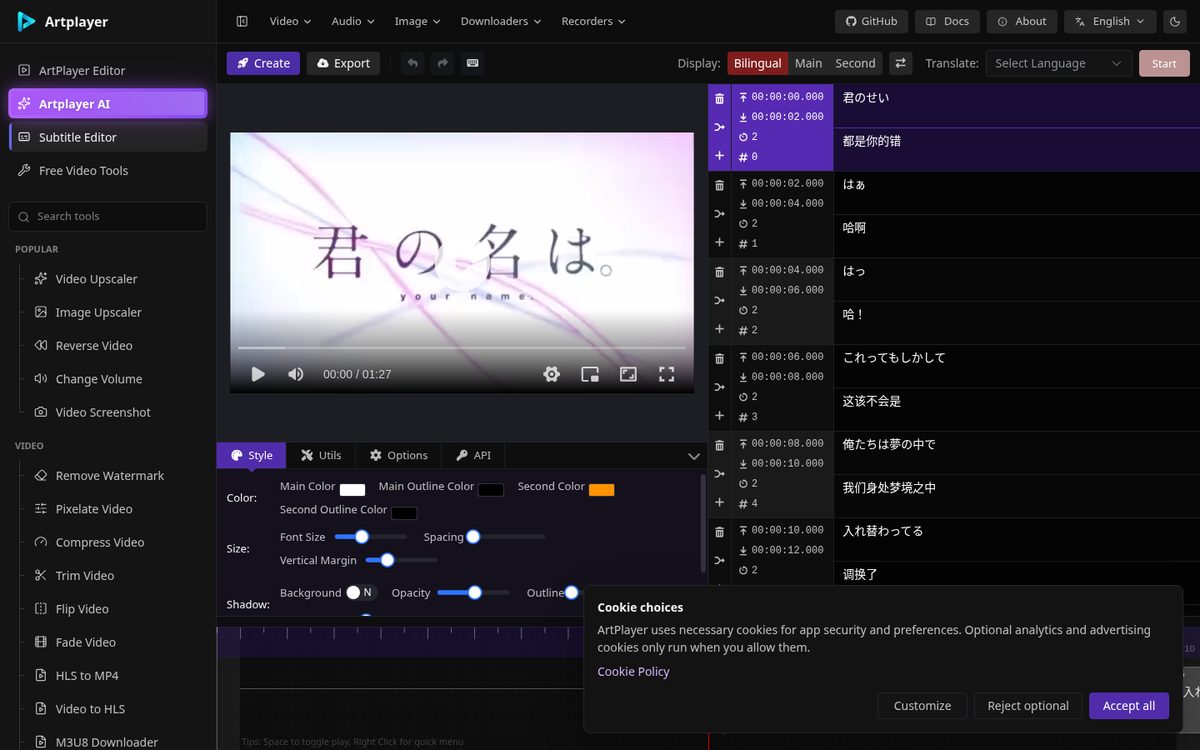The height and width of the screenshot is (750, 1200).
Task: Mute the video volume
Action: (296, 374)
